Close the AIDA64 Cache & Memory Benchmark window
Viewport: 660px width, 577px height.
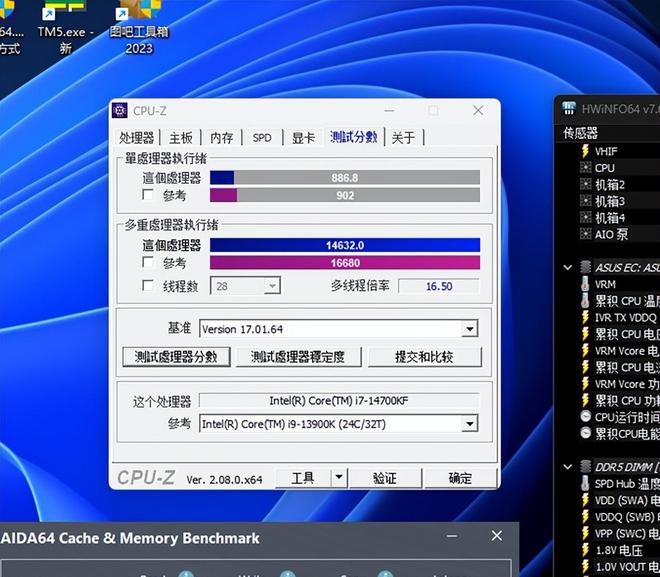pyautogui.click(x=497, y=536)
